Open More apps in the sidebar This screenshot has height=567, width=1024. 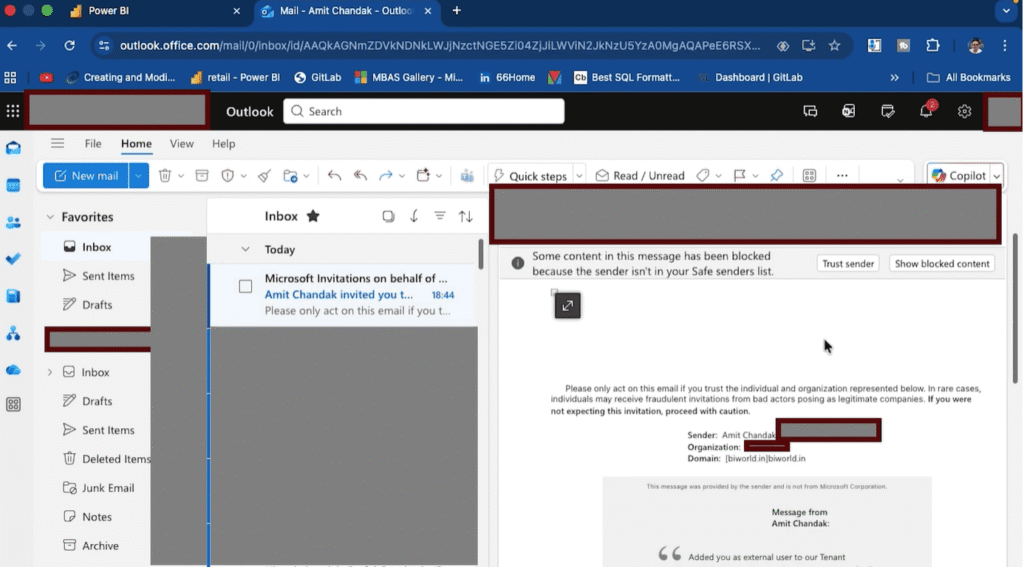point(13,404)
